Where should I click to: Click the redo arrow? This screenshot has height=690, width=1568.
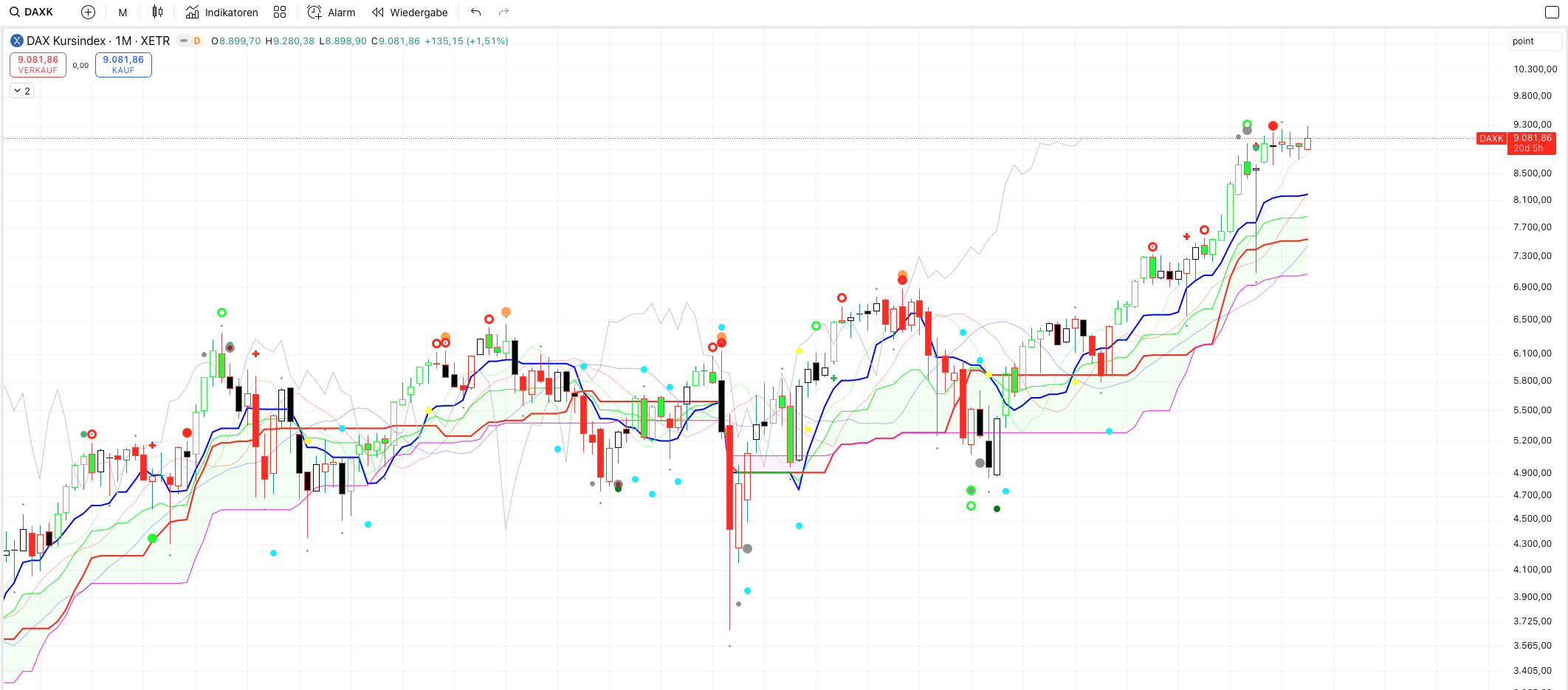pyautogui.click(x=504, y=13)
